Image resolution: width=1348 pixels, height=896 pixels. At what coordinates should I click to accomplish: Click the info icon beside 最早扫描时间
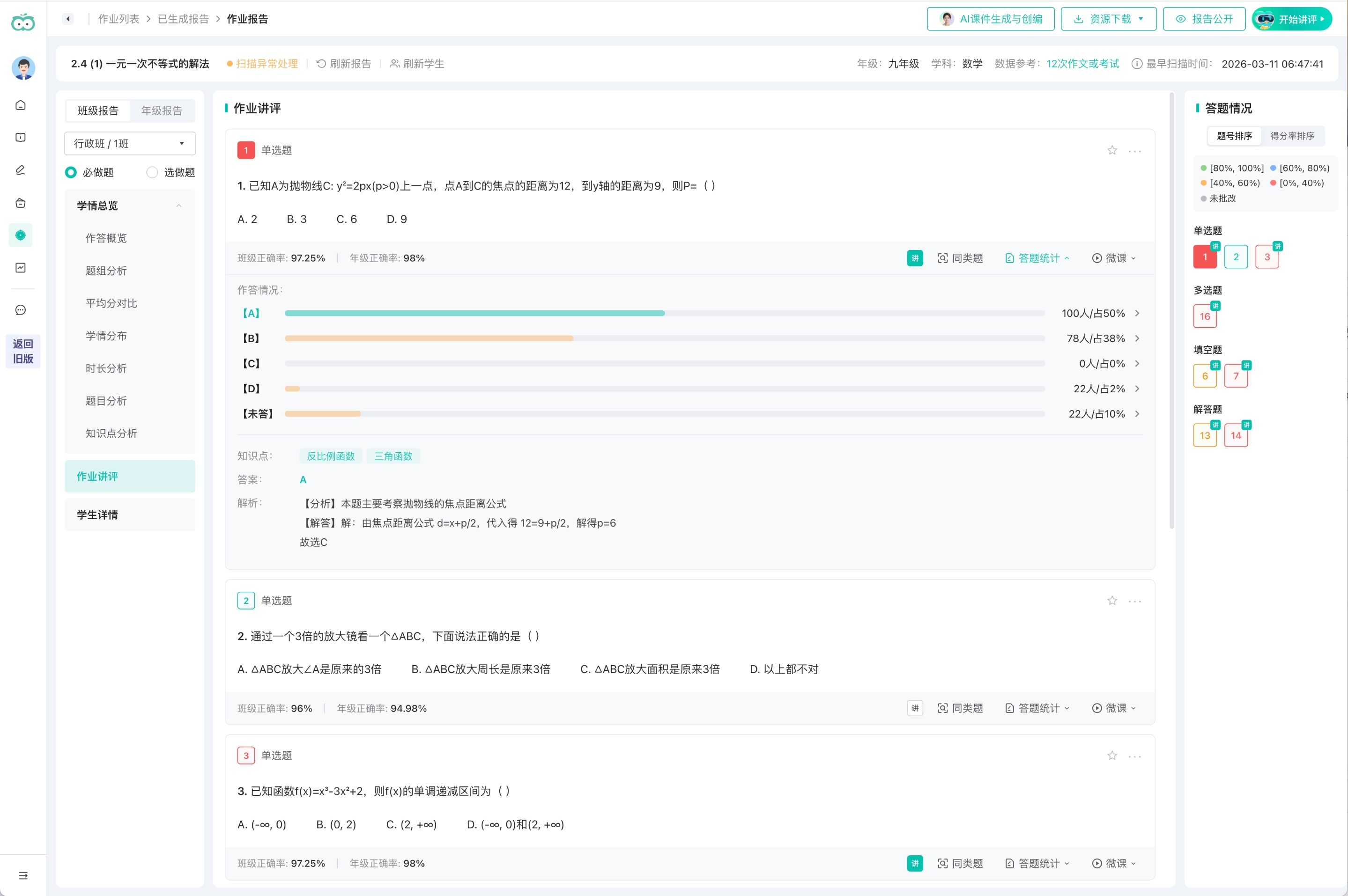click(x=1137, y=63)
